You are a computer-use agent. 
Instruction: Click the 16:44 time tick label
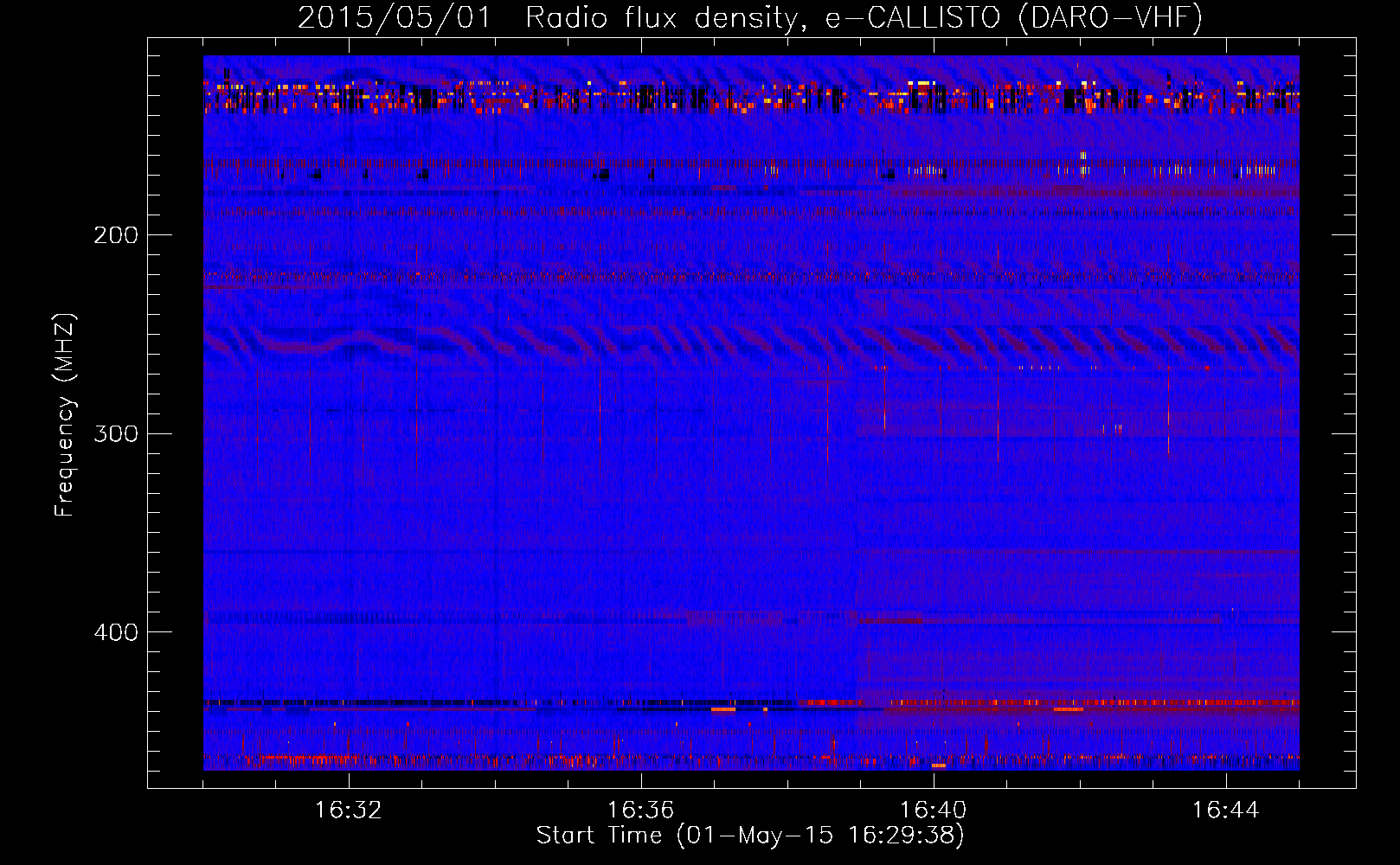(x=1225, y=811)
